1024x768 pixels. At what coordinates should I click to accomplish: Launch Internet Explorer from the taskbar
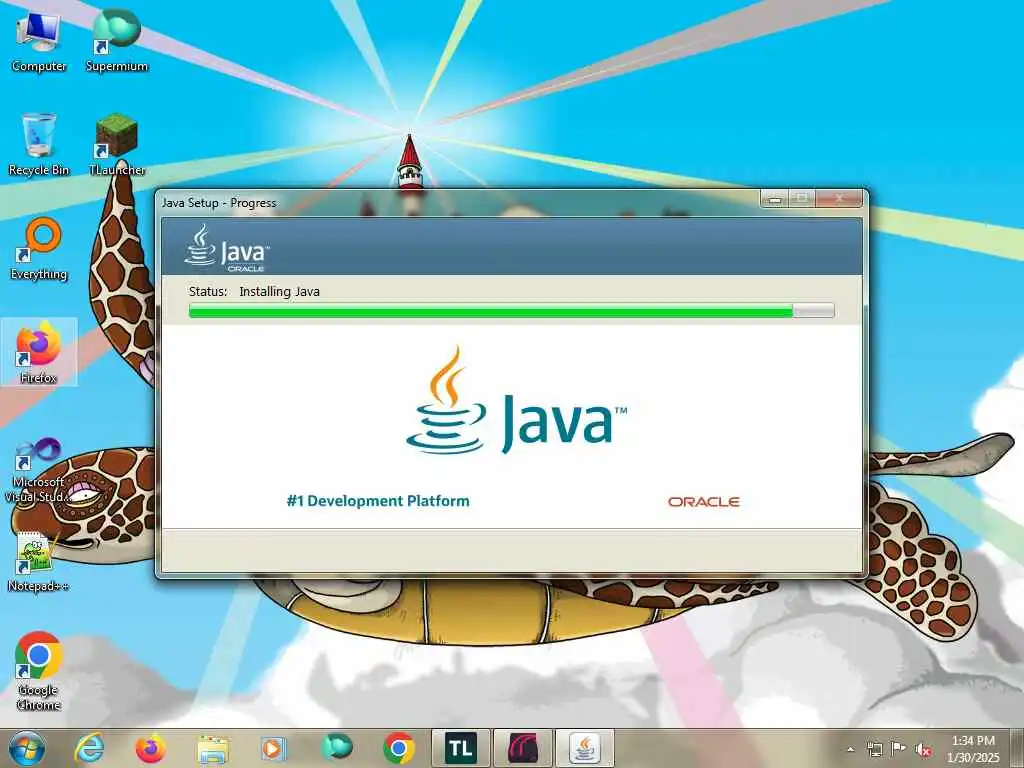[89, 748]
